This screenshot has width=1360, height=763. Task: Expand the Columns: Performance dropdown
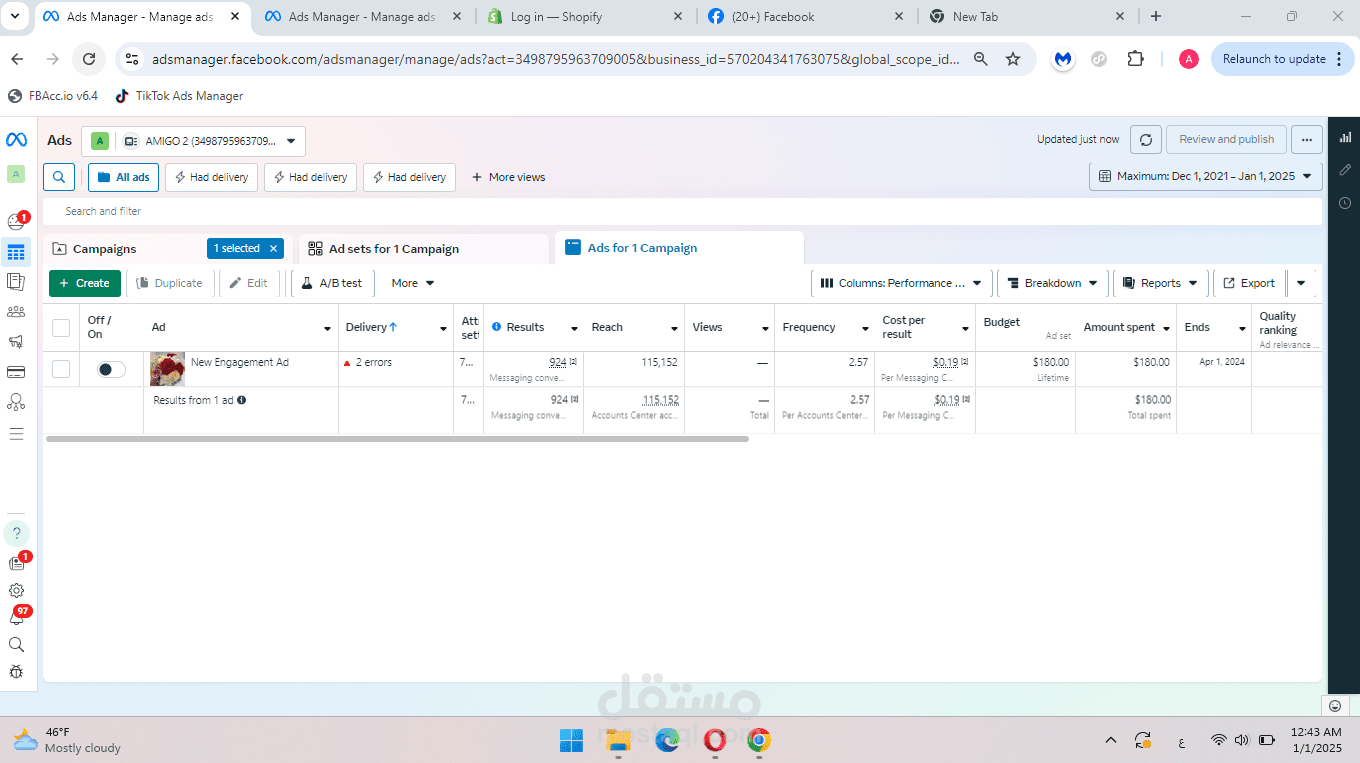click(901, 283)
